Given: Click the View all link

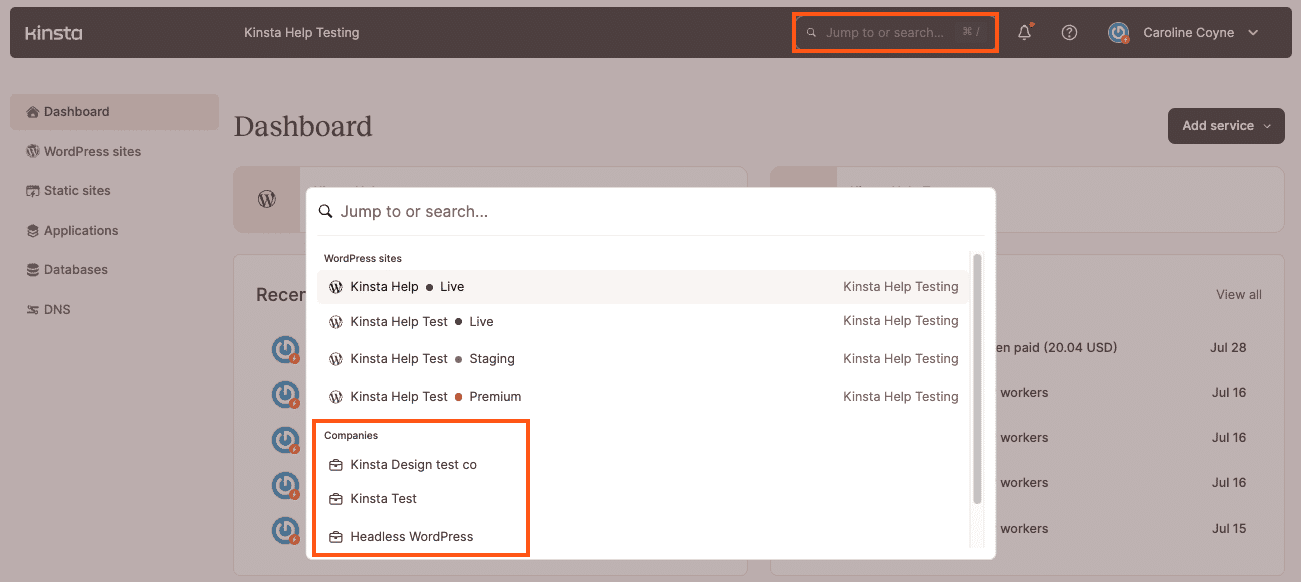Looking at the screenshot, I should pyautogui.click(x=1238, y=295).
